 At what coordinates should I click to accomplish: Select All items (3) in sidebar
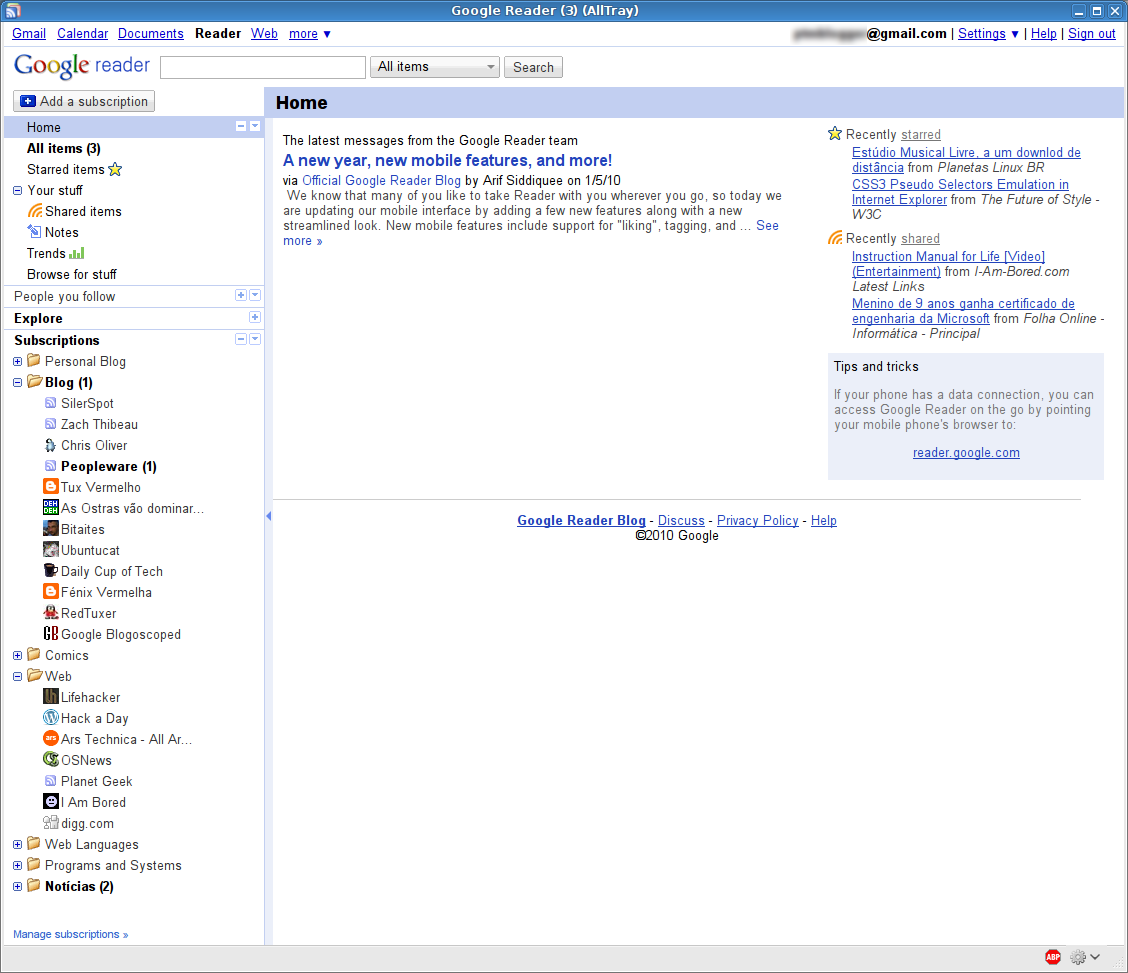63,149
